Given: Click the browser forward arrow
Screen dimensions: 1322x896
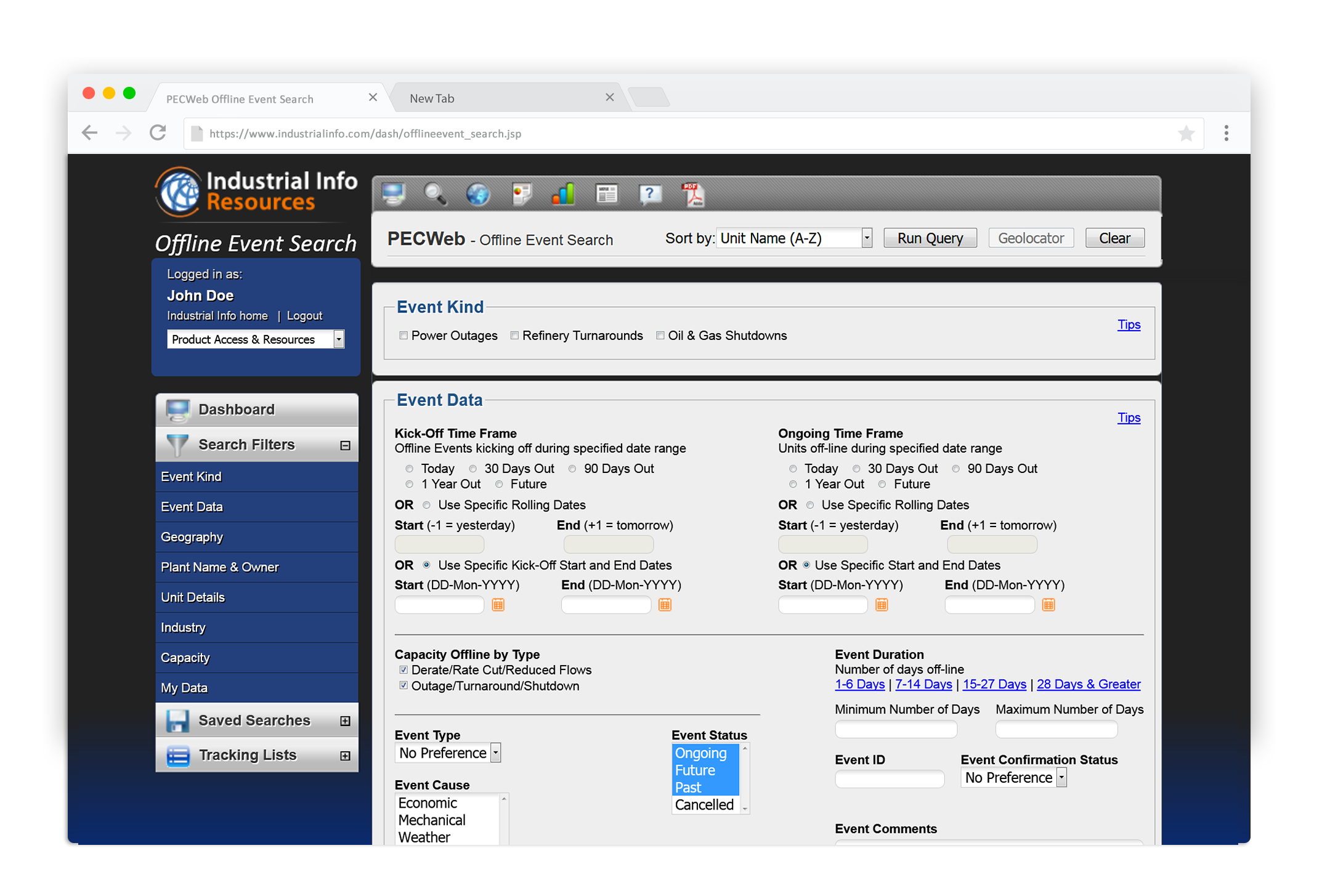Looking at the screenshot, I should click(x=123, y=133).
